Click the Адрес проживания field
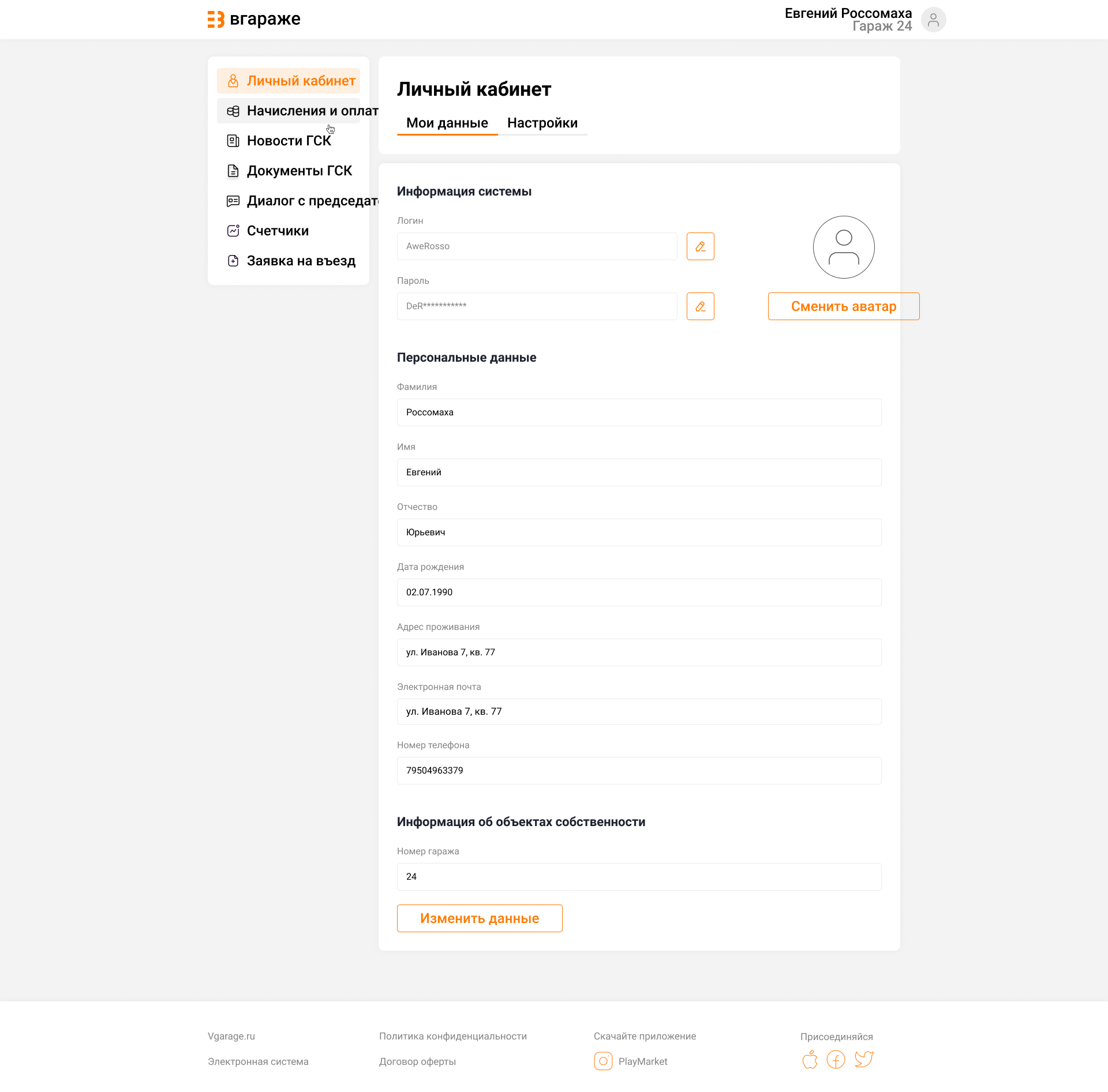This screenshot has height=1092, width=1108. [x=639, y=652]
